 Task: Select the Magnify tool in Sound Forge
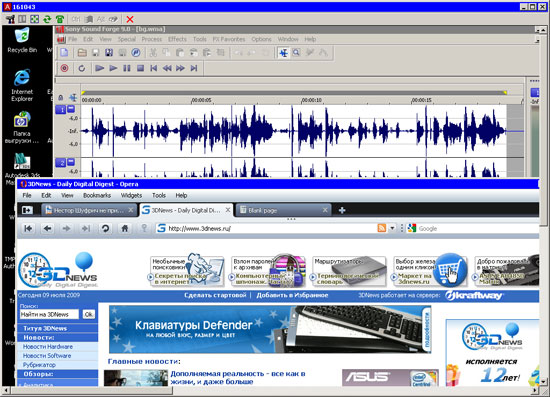point(296,53)
